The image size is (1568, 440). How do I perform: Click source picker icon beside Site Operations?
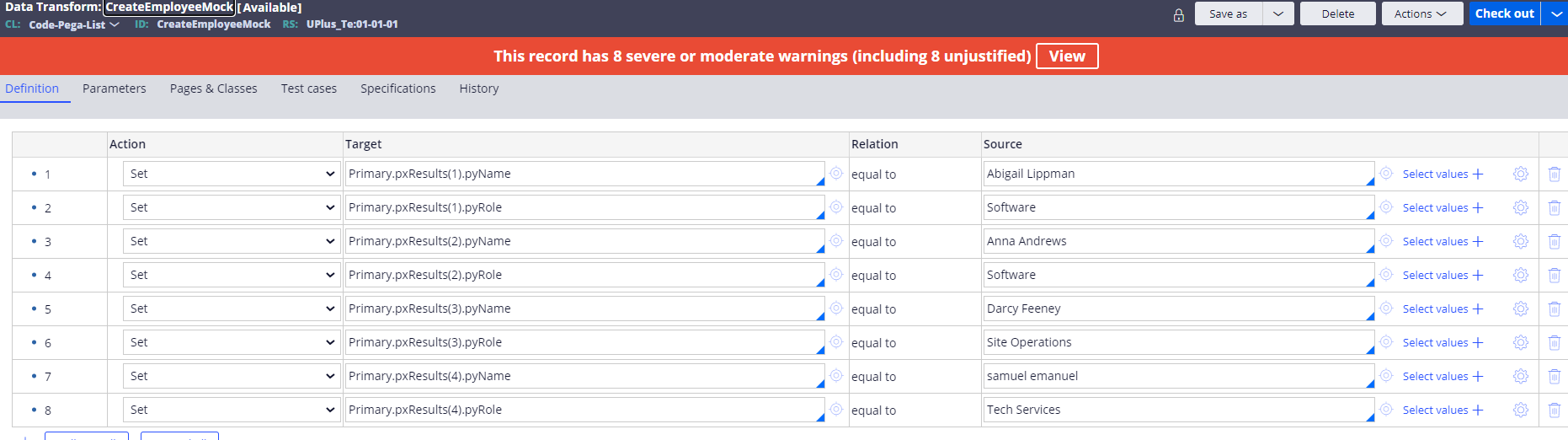click(1386, 341)
